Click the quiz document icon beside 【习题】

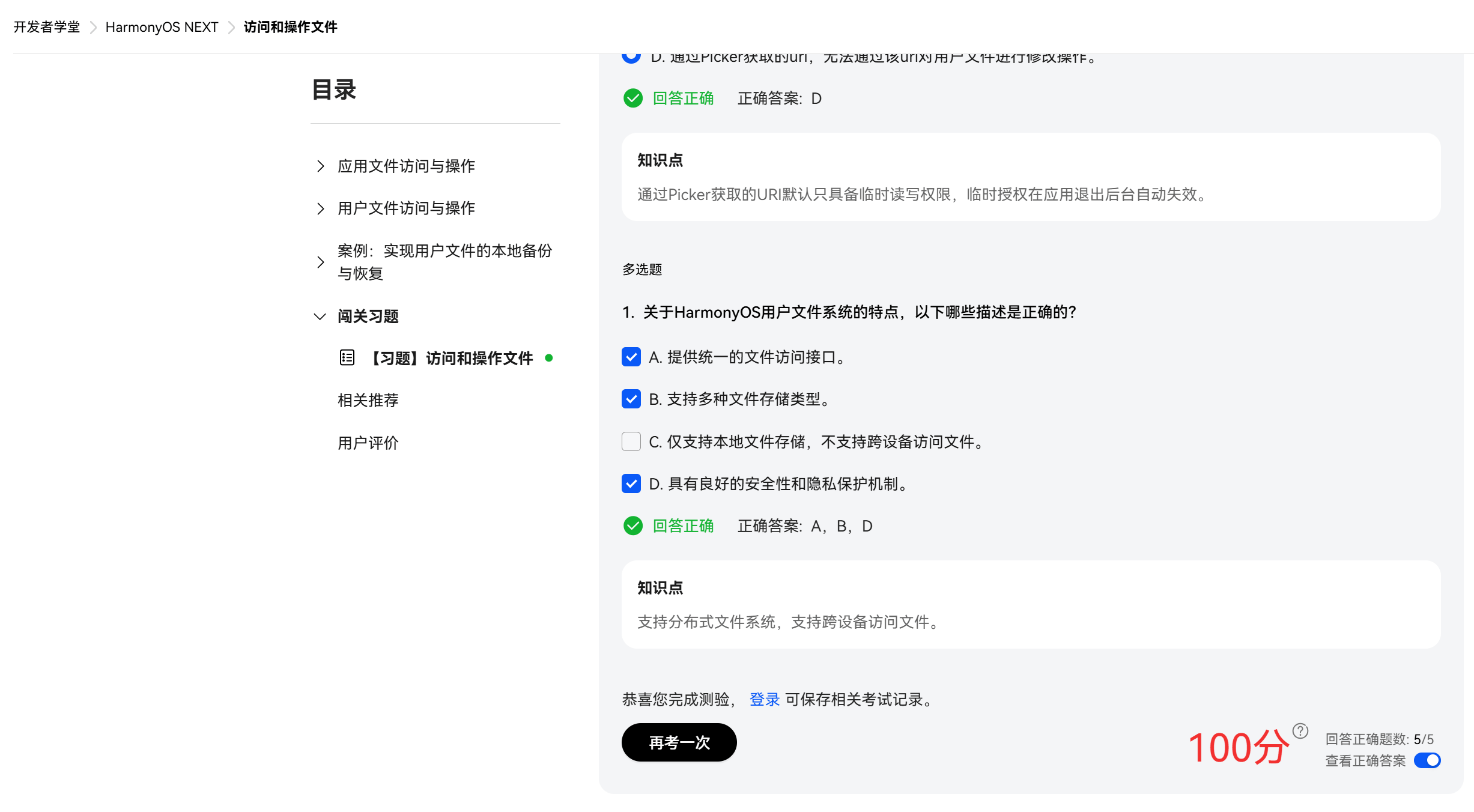coord(347,358)
